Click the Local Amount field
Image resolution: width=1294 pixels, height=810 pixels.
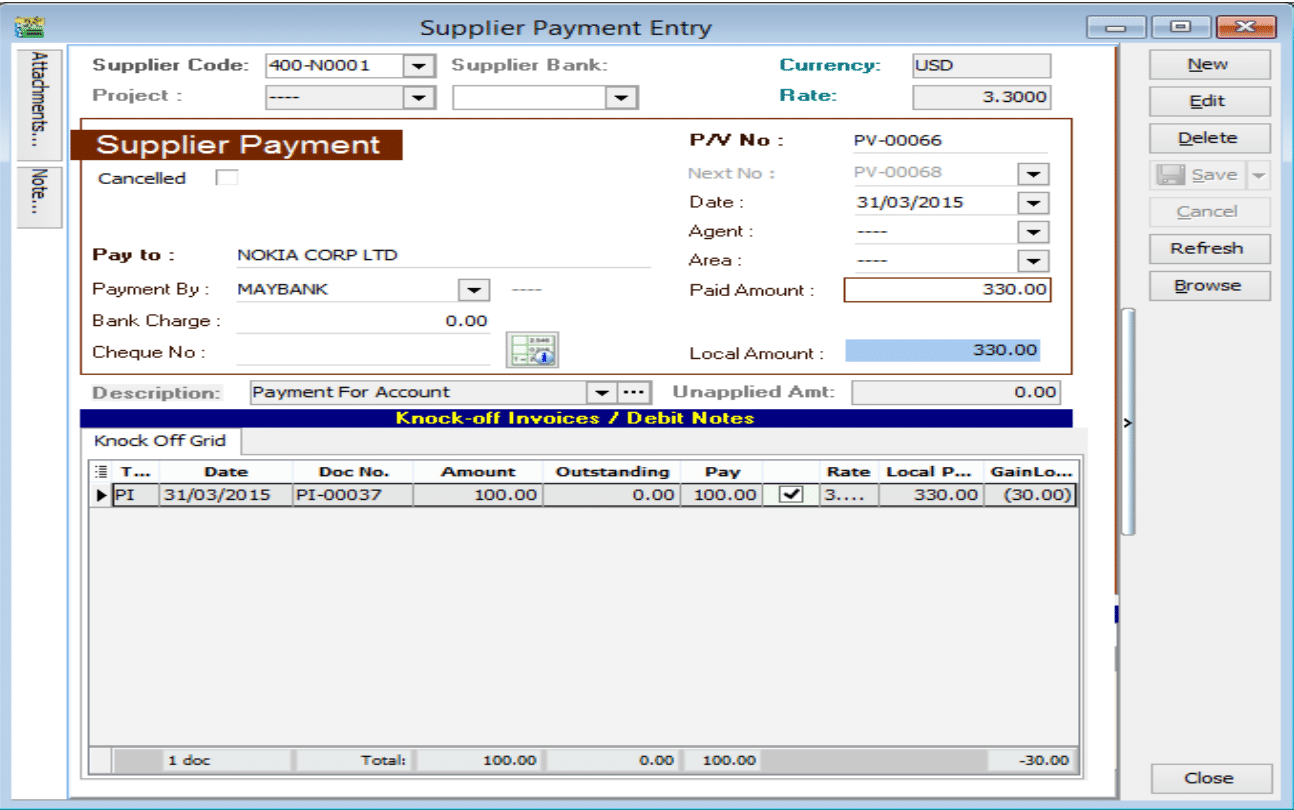(x=943, y=351)
